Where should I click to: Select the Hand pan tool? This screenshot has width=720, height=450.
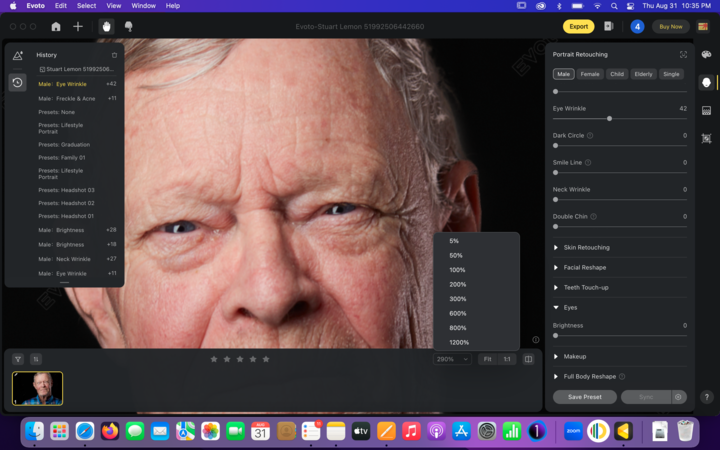click(x=106, y=26)
